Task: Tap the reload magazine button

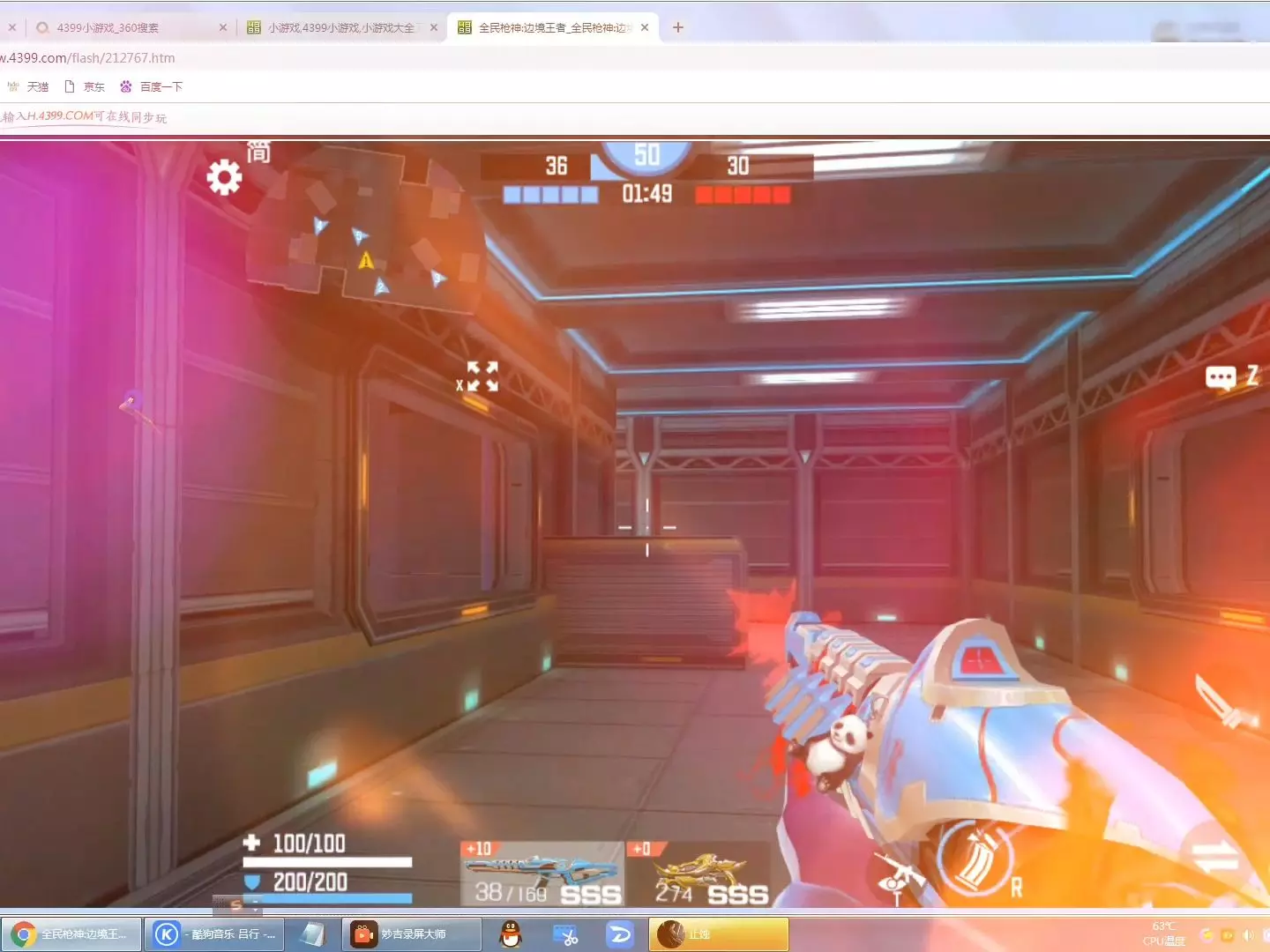Action: coord(975,859)
